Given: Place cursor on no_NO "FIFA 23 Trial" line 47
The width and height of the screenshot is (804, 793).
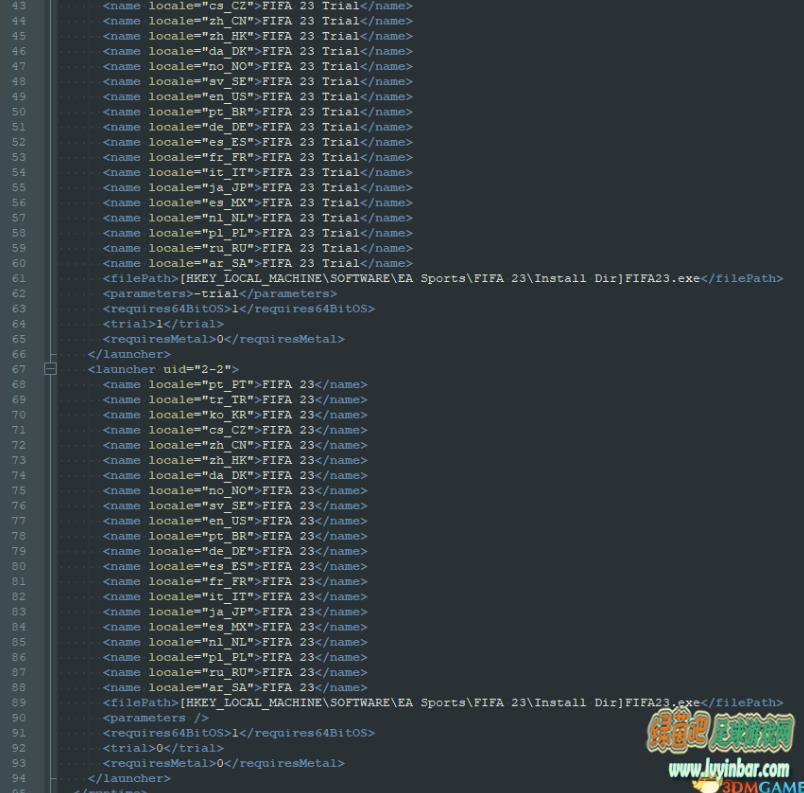Looking at the screenshot, I should click(258, 67).
